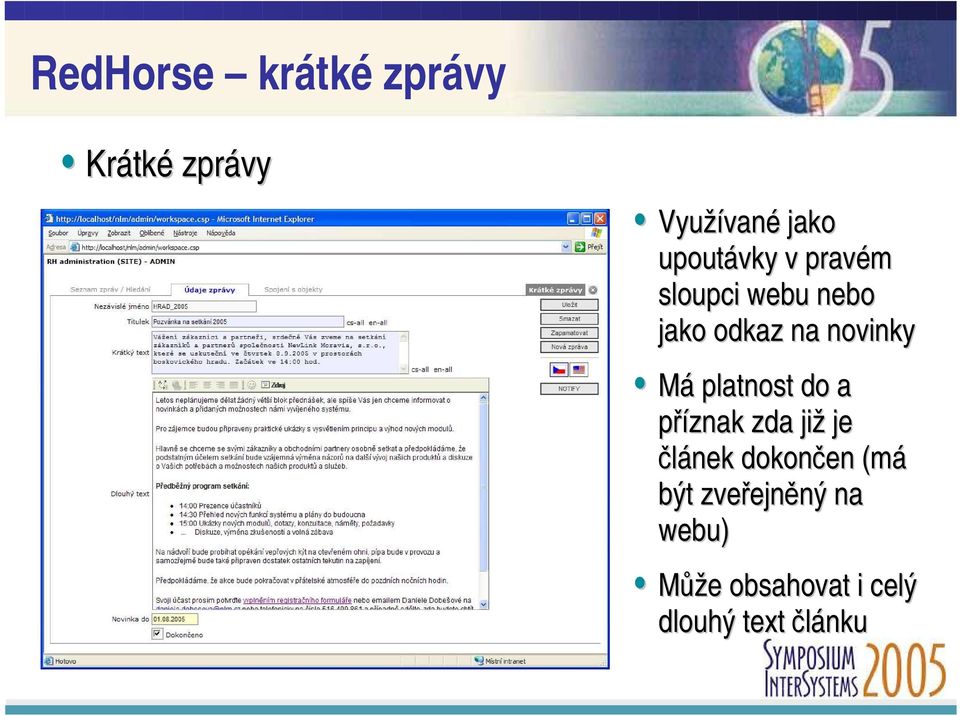Click the Titulek input field
The image size is (960, 716).
[248, 322]
